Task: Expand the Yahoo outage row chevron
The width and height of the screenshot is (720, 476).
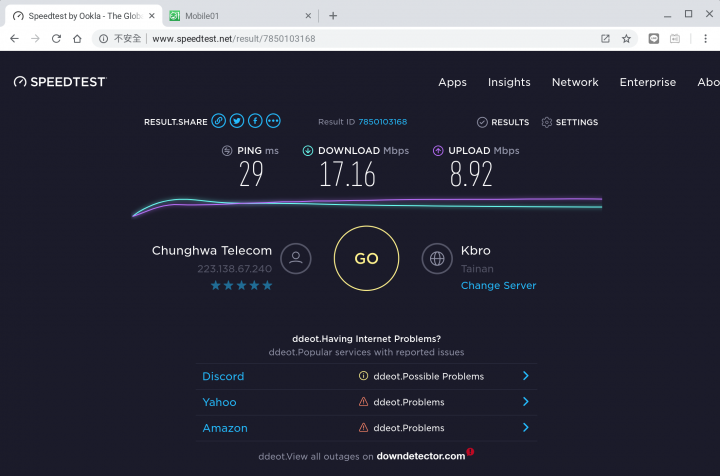Action: pyautogui.click(x=526, y=402)
